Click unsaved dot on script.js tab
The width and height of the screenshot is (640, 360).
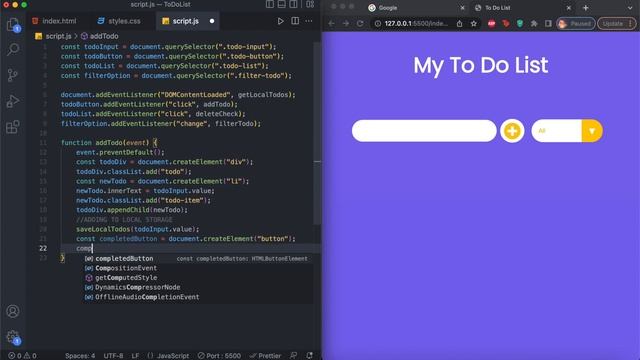coord(212,21)
